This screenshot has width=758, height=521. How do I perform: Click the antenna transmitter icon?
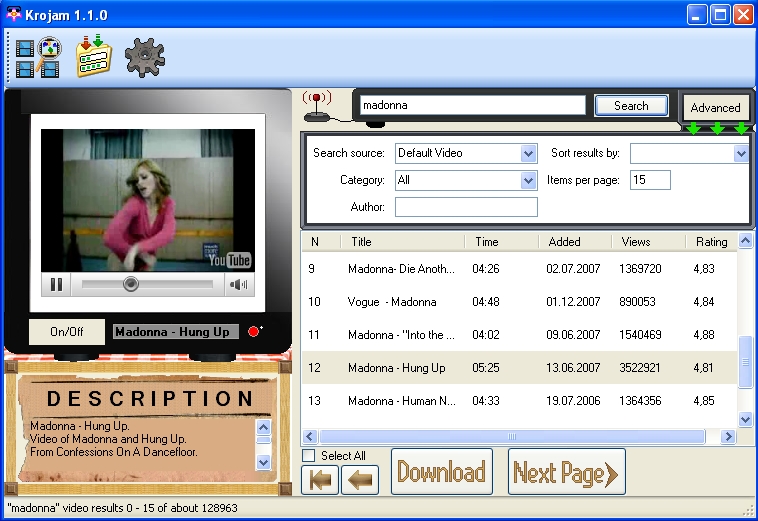pyautogui.click(x=317, y=106)
